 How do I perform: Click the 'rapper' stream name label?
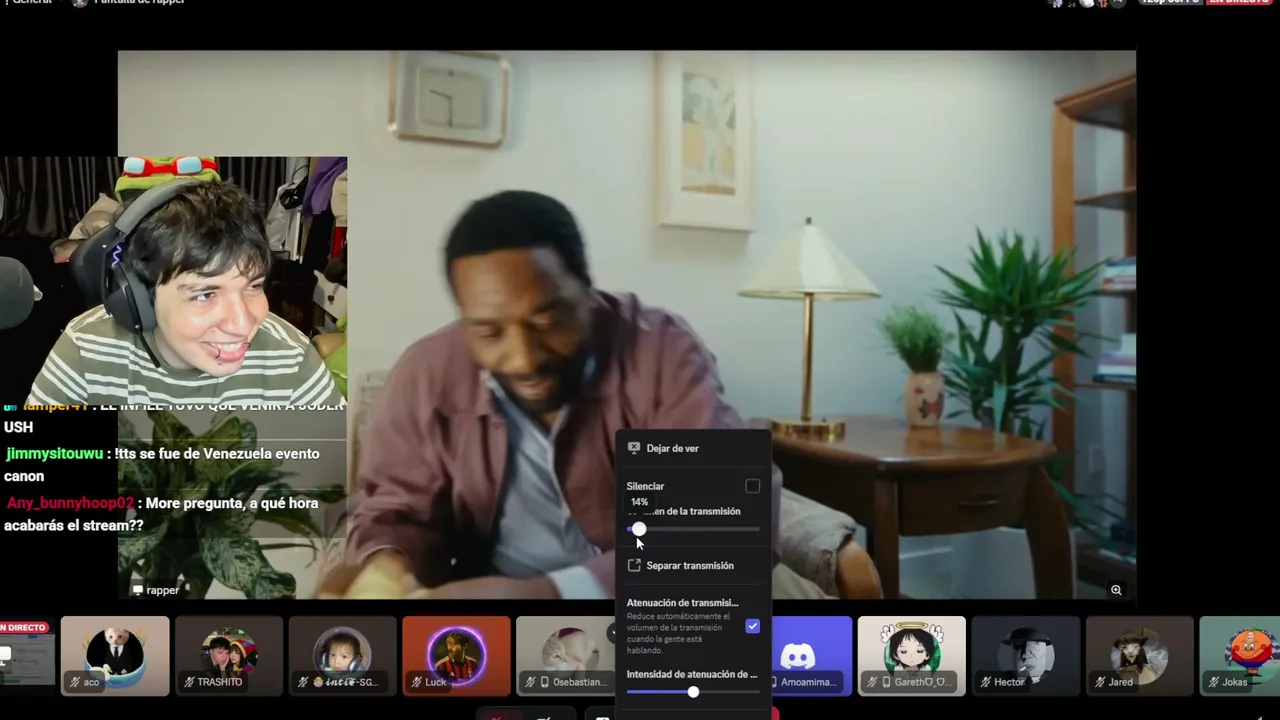coord(162,590)
